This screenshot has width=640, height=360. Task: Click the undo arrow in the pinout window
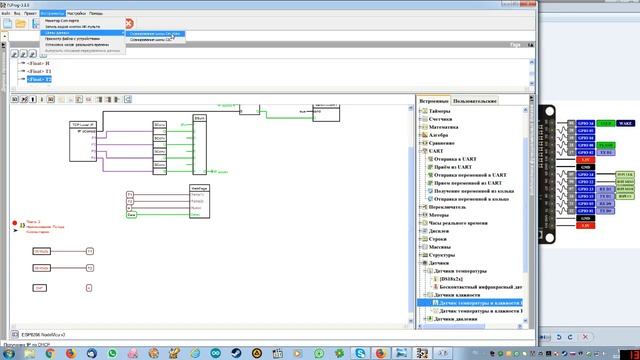point(559,337)
